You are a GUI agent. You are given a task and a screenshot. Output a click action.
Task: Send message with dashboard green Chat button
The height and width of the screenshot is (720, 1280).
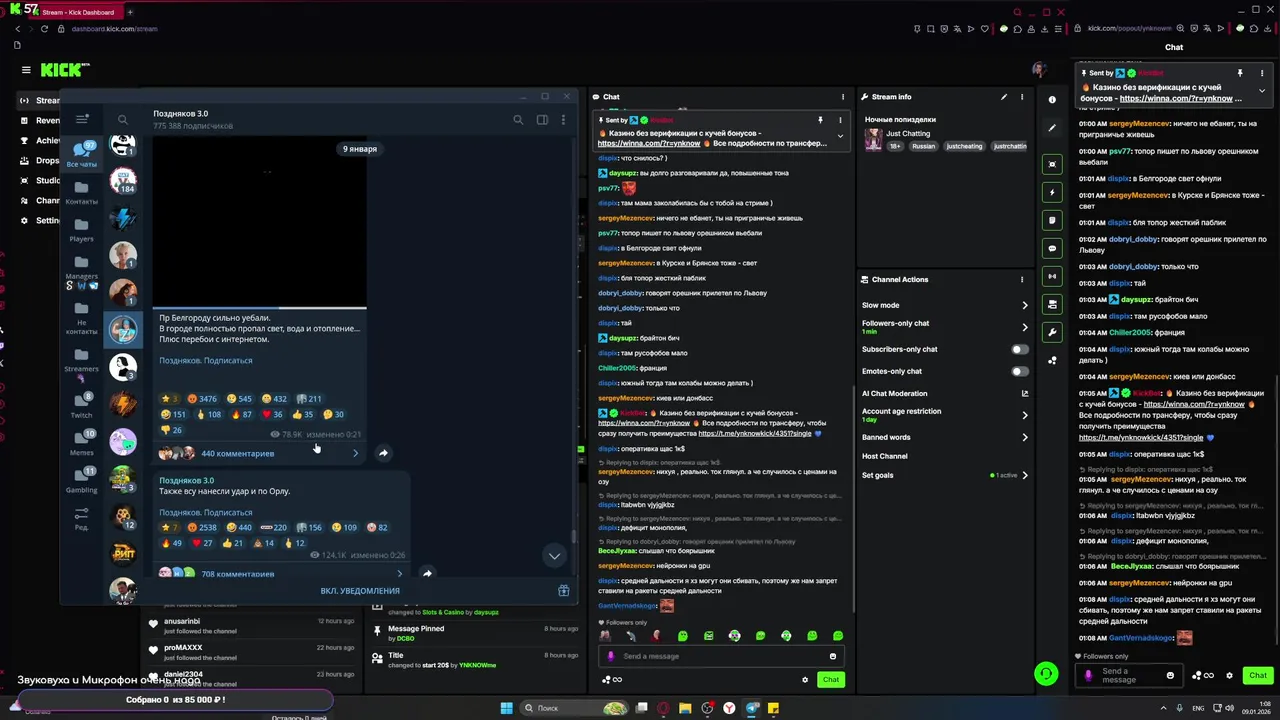(831, 679)
